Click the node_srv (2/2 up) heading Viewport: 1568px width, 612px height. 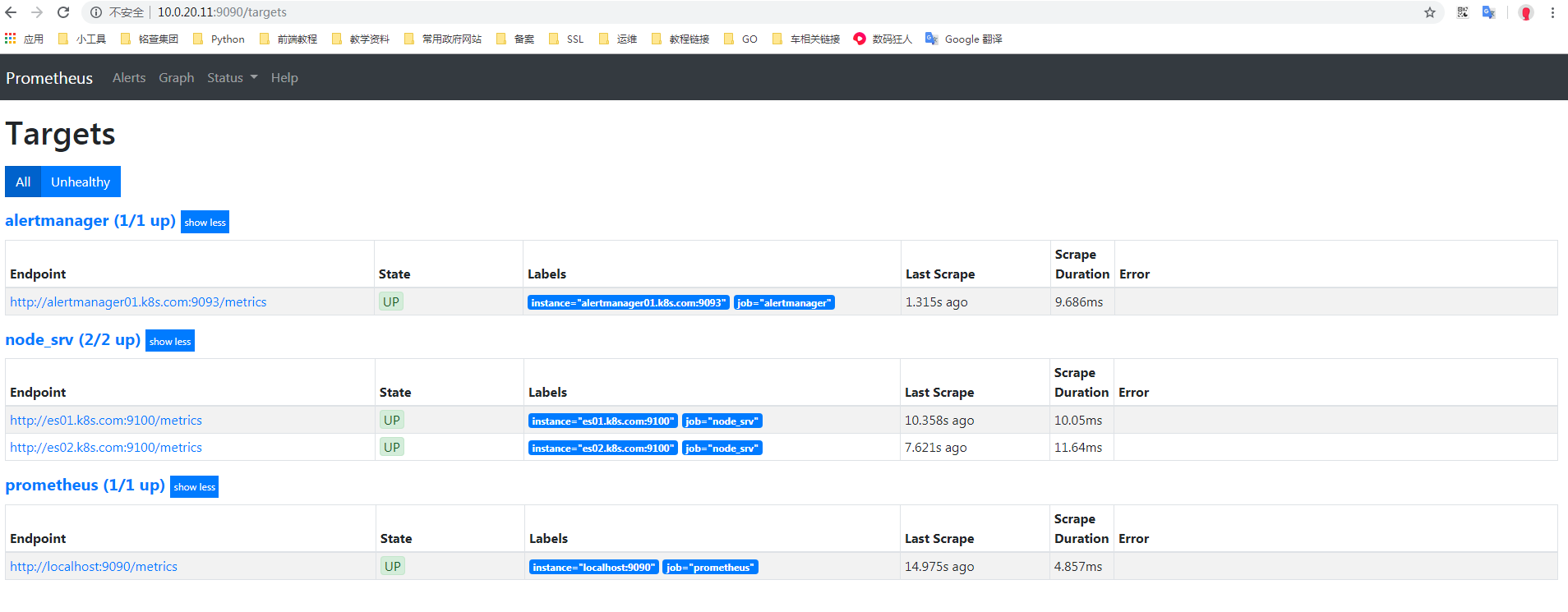coord(72,339)
